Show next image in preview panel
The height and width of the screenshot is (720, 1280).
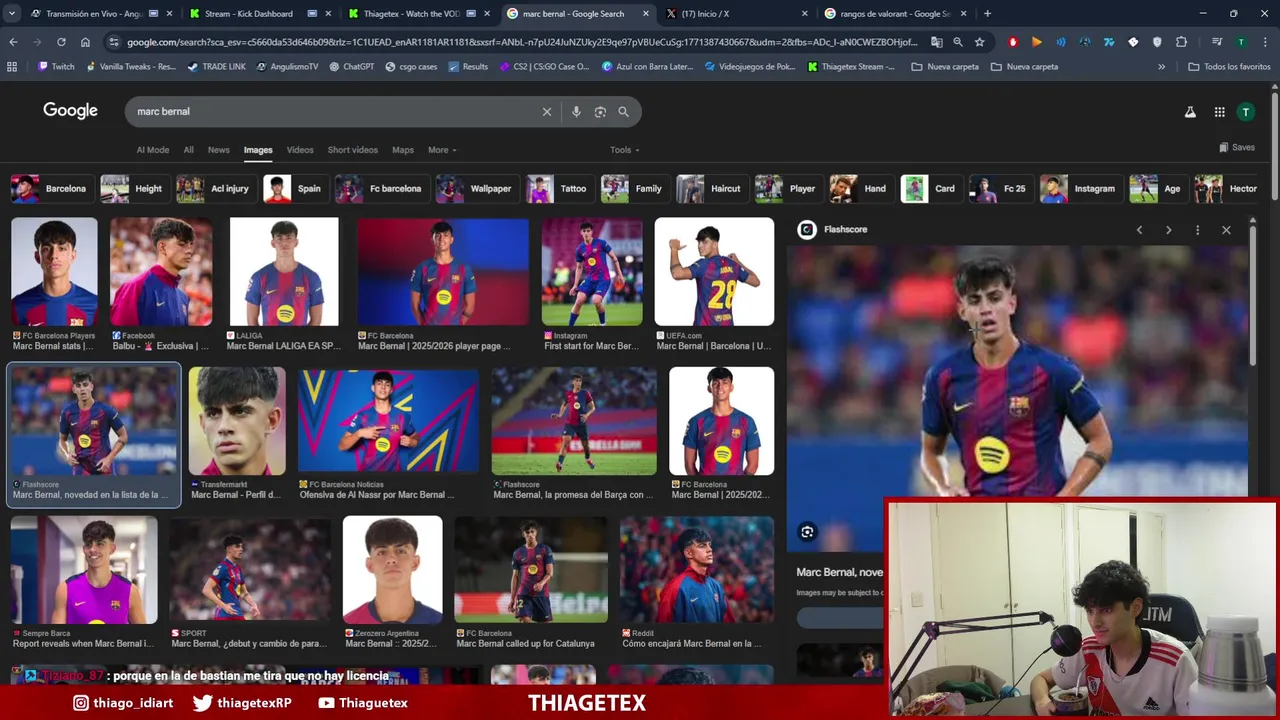(x=1168, y=230)
